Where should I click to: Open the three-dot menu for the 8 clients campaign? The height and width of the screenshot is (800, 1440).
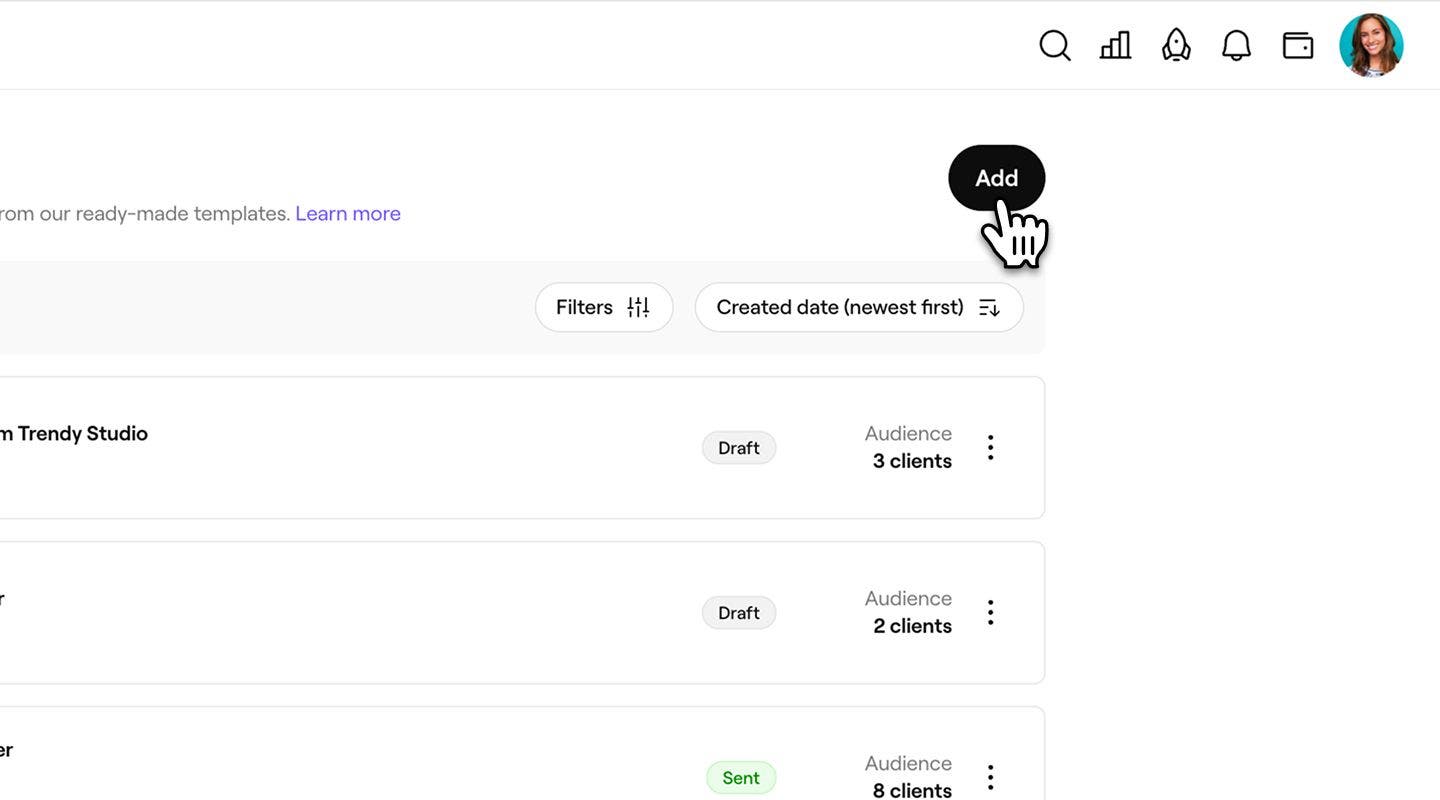(990, 777)
